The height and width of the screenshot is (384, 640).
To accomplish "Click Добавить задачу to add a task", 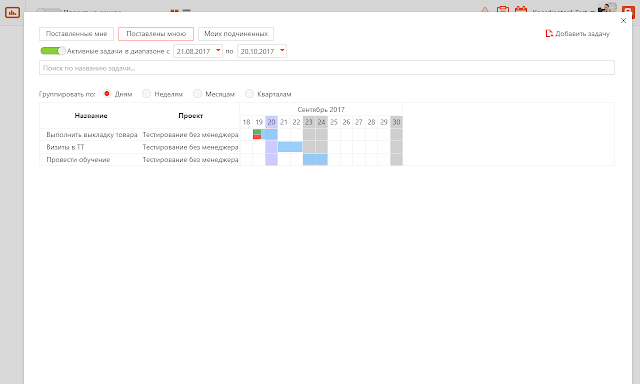I will coord(578,33).
